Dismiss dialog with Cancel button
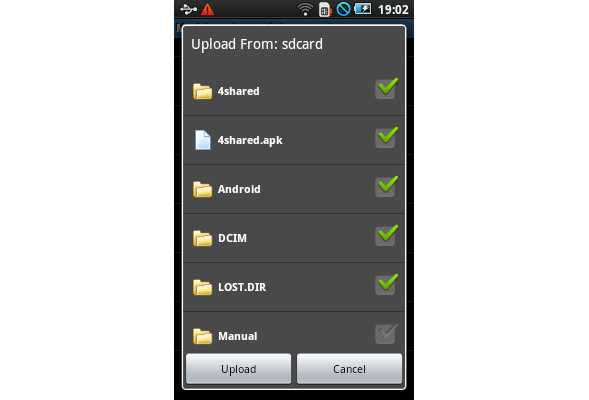 pyautogui.click(x=349, y=369)
